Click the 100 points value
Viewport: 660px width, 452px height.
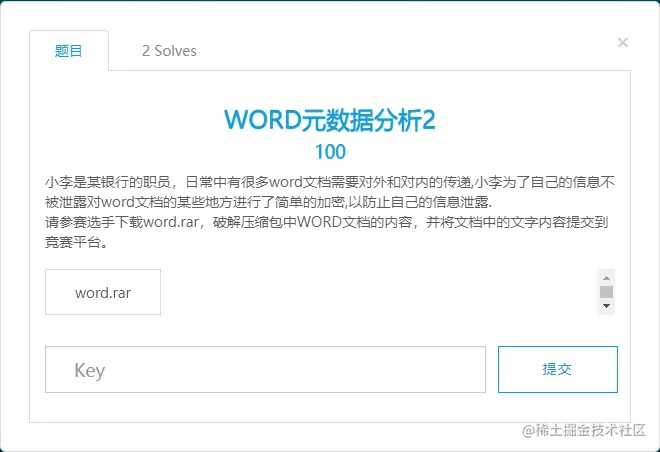pyautogui.click(x=330, y=152)
